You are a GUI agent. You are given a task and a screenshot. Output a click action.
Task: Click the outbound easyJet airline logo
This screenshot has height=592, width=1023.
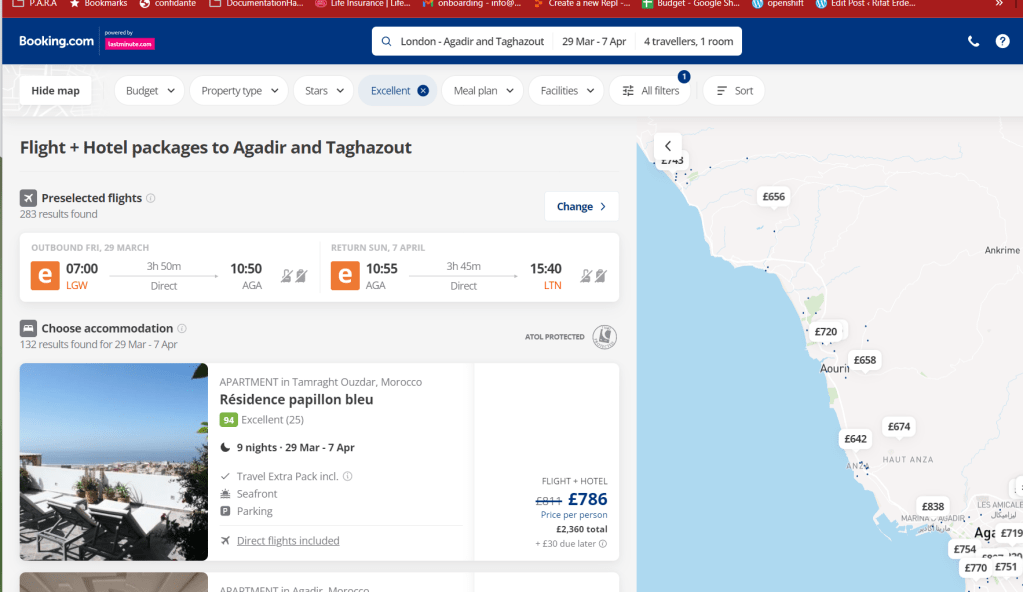click(45, 275)
